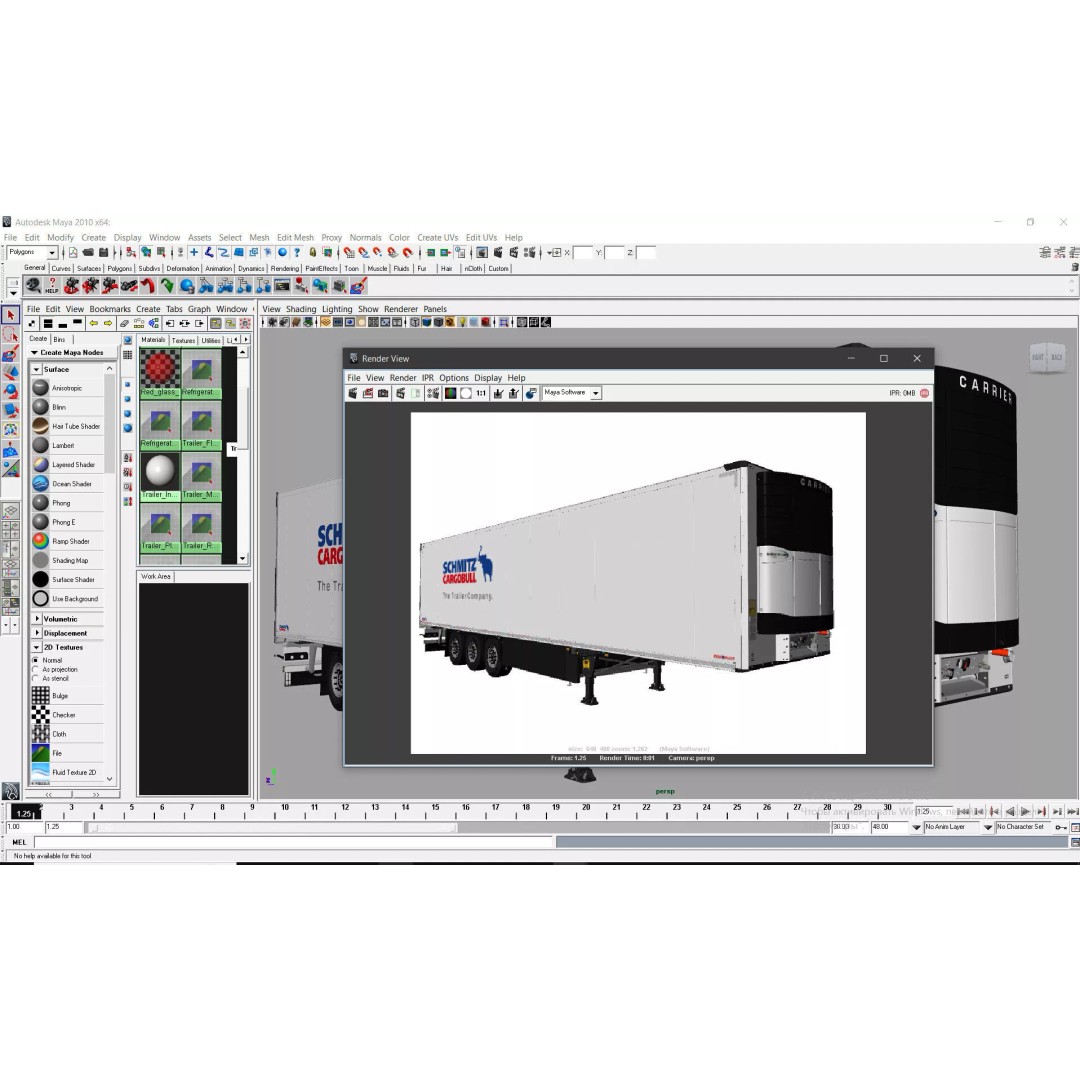Image resolution: width=1080 pixels, height=1080 pixels.
Task: Click the Hypershade previous graph arrow
Action: tap(94, 323)
